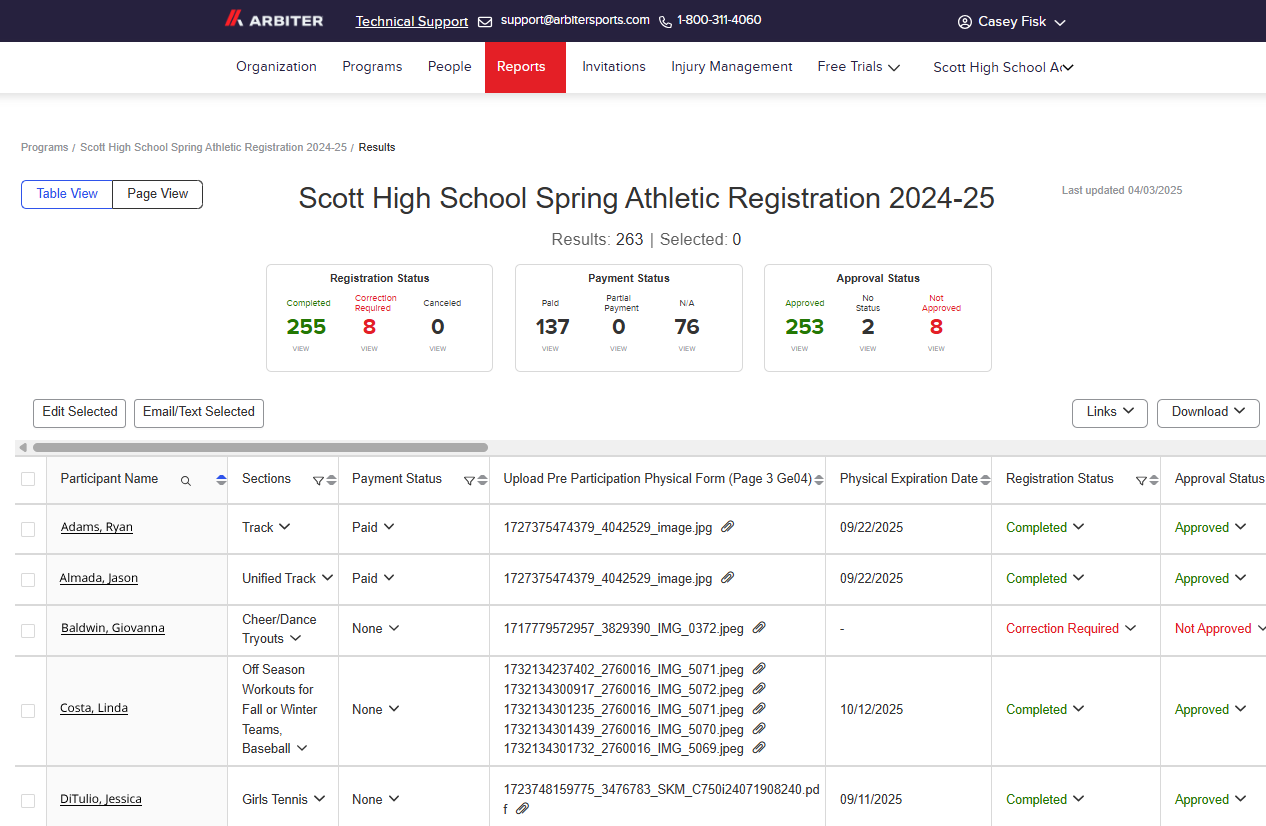The height and width of the screenshot is (826, 1266).
Task: Select Page View mode
Action: [156, 194]
